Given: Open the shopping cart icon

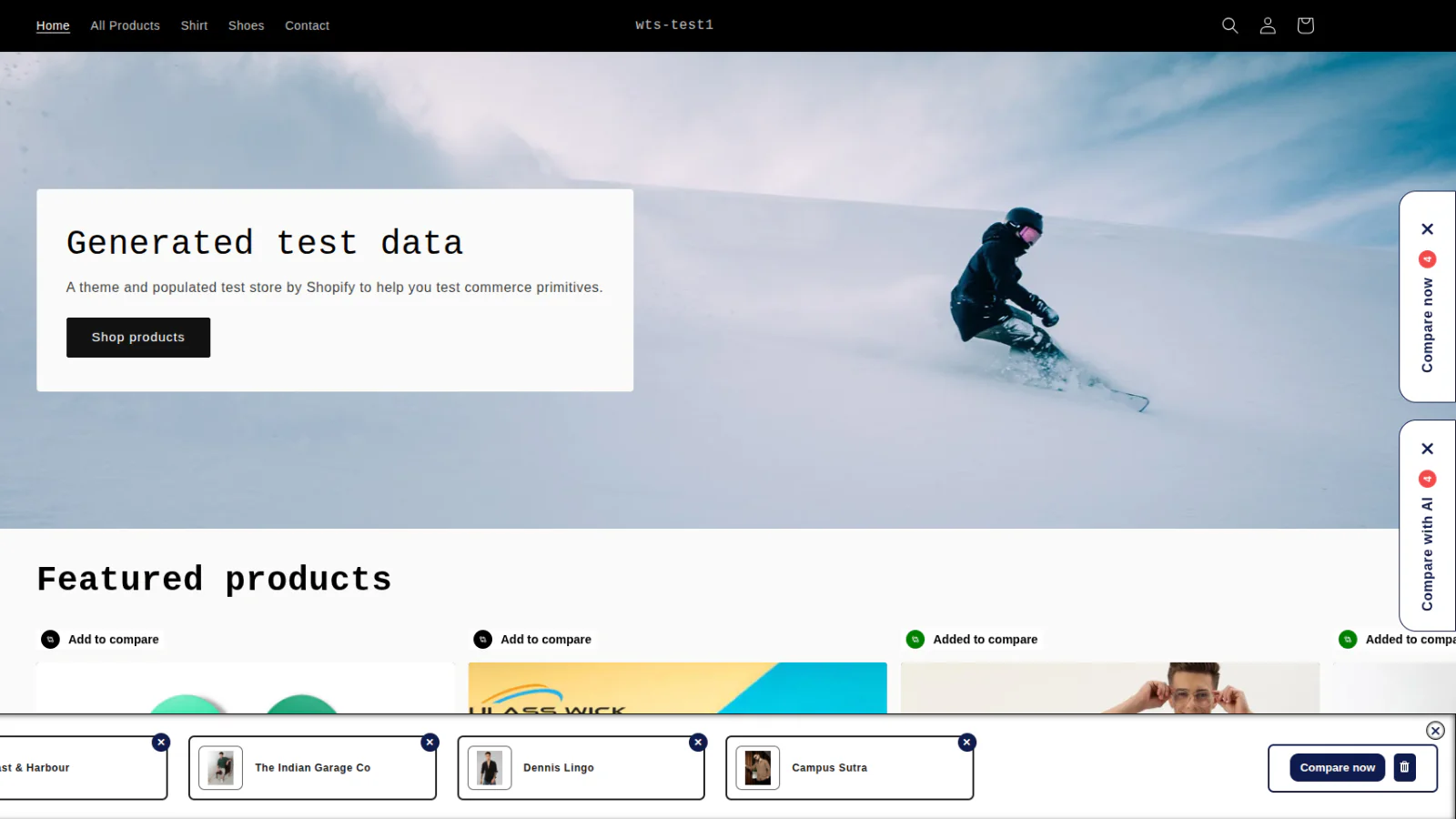Looking at the screenshot, I should (x=1305, y=25).
